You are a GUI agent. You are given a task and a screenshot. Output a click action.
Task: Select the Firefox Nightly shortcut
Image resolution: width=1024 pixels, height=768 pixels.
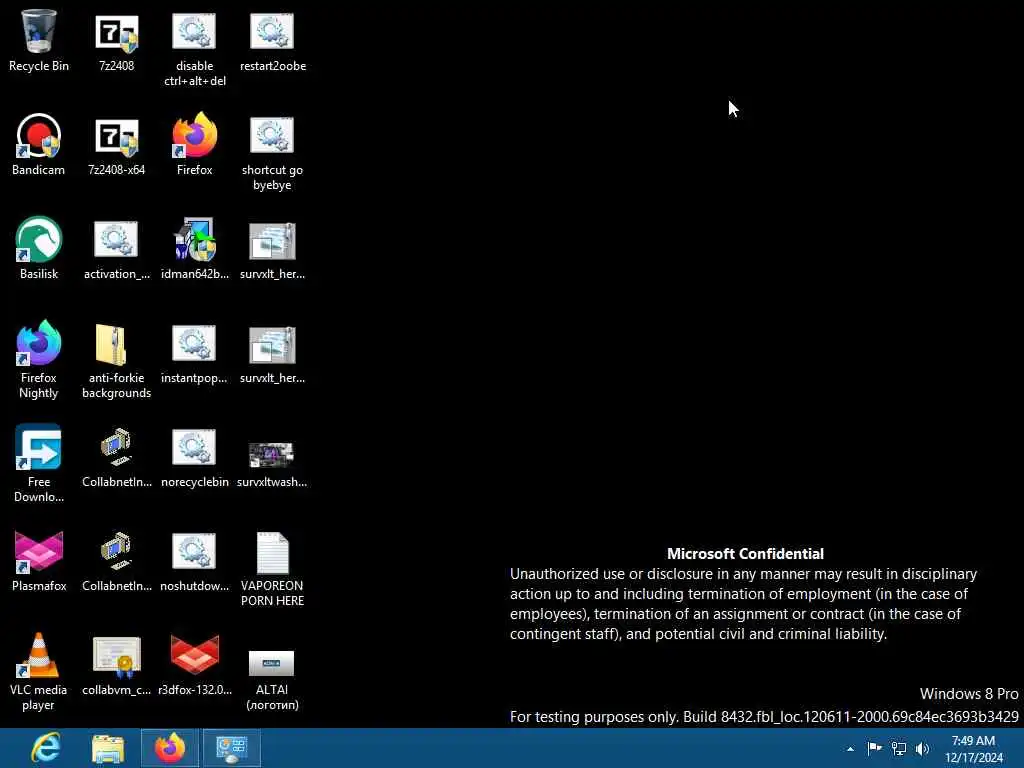[39, 360]
